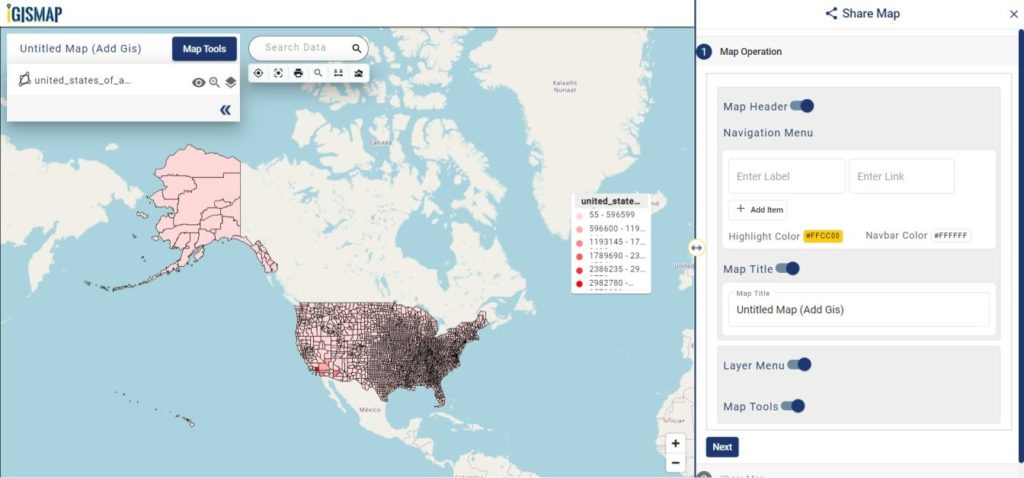1024x478 pixels.
Task: Click the Share Map share icon
Action: coord(831,13)
